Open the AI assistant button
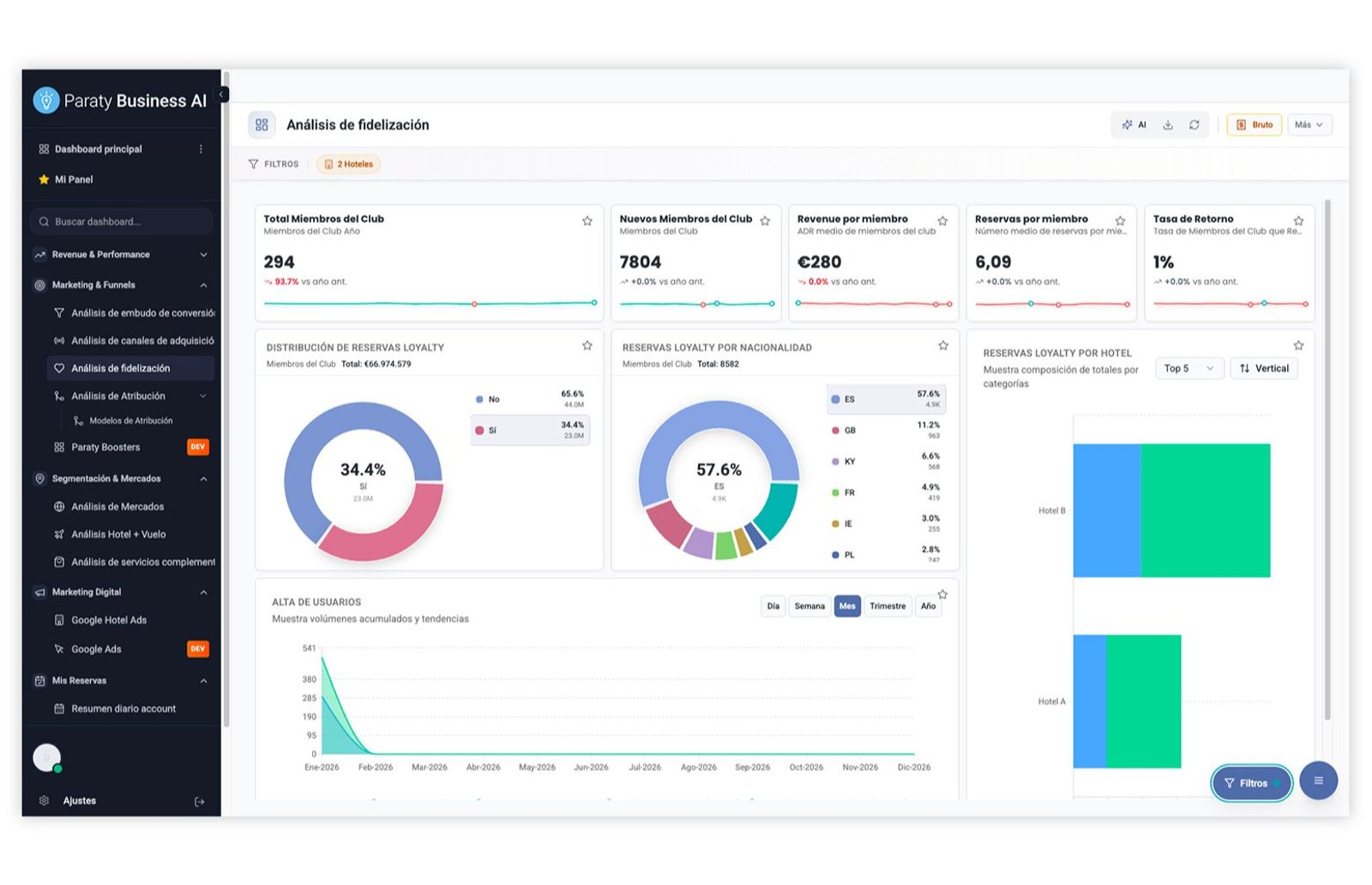 (x=1134, y=125)
